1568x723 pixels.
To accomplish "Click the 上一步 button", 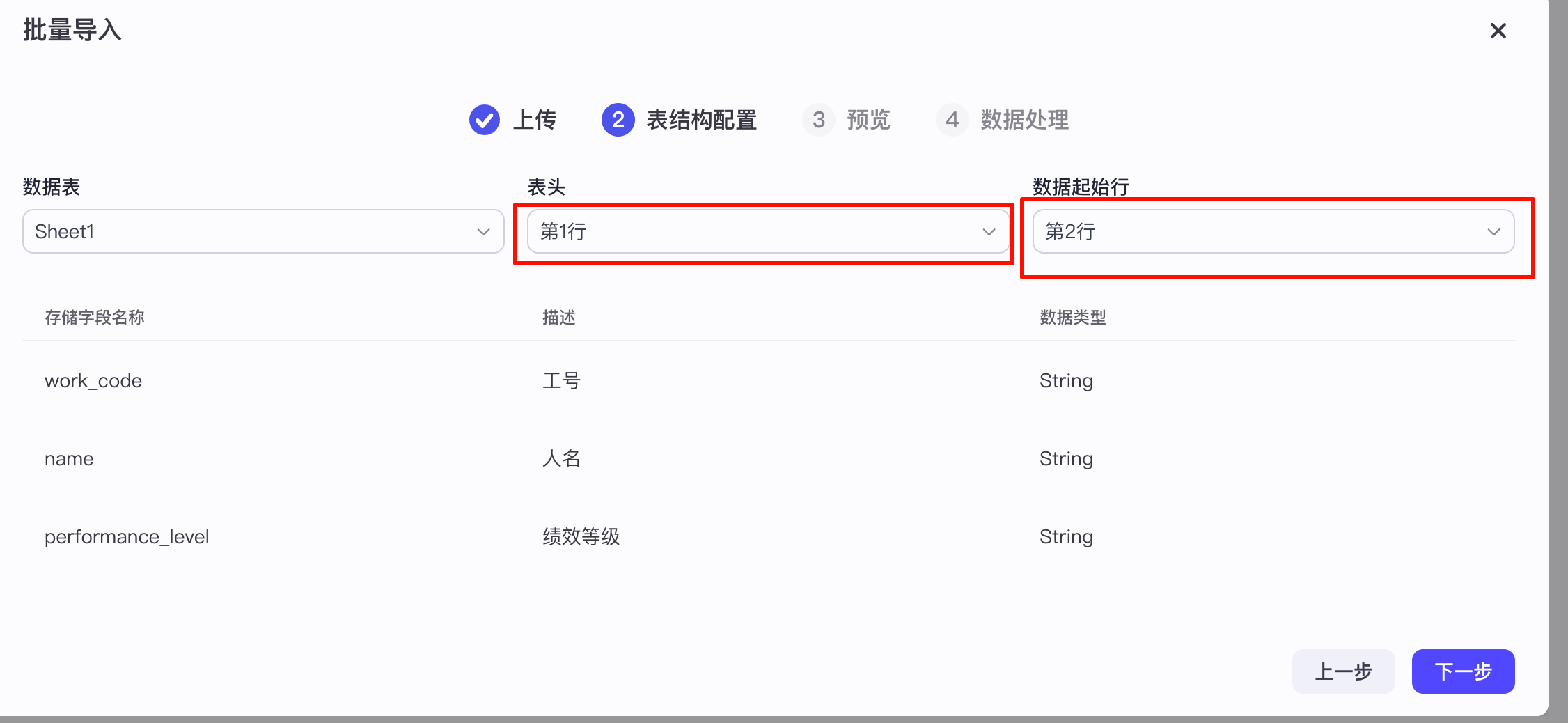I will [x=1343, y=671].
